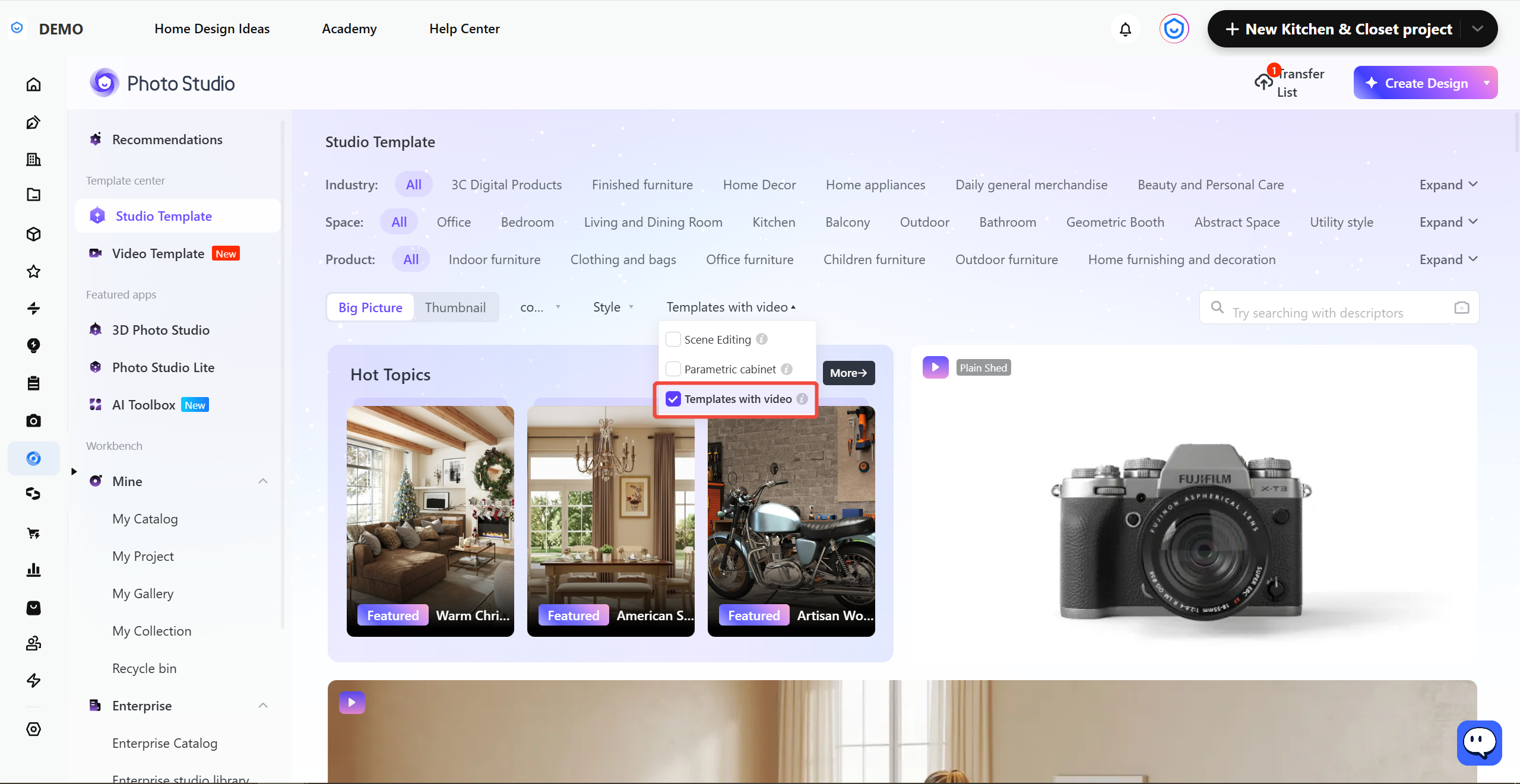The height and width of the screenshot is (784, 1520).
Task: Open the Academy menu
Action: coord(349,28)
